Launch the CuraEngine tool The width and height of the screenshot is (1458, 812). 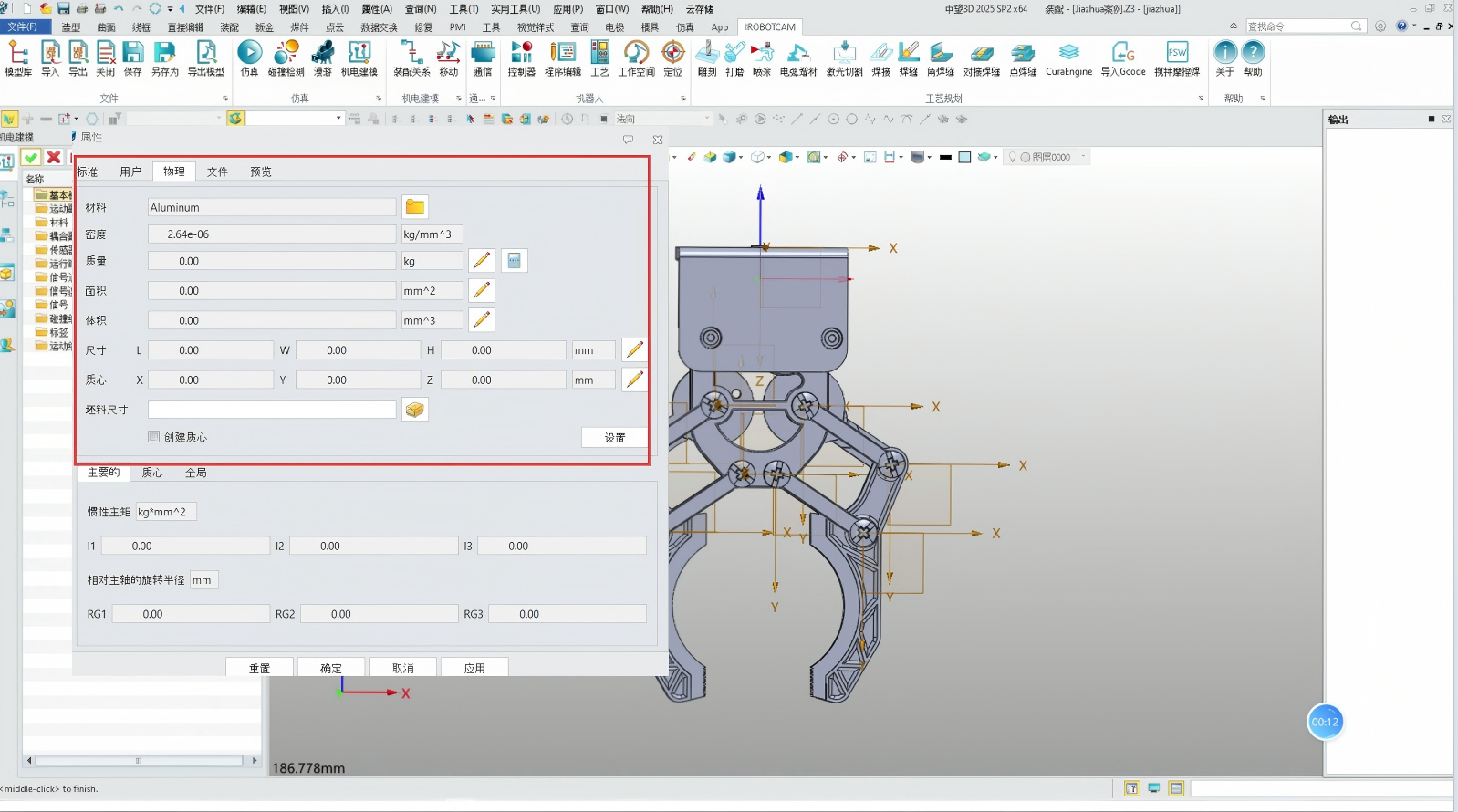1068,53
